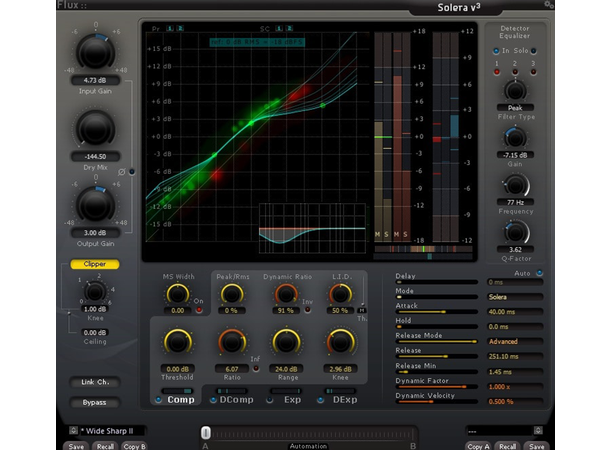Toggle MS Width On LED

(x=199, y=310)
